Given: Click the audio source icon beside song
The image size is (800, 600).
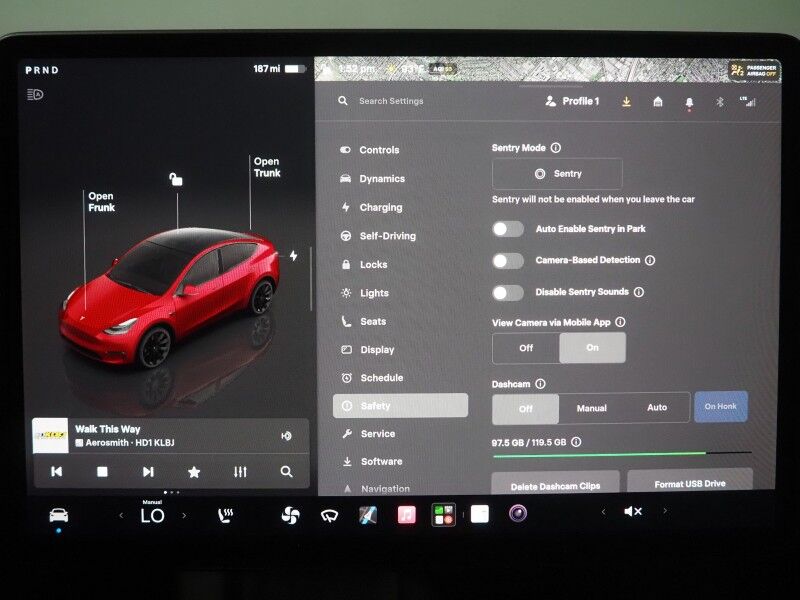Looking at the screenshot, I should click(x=286, y=436).
